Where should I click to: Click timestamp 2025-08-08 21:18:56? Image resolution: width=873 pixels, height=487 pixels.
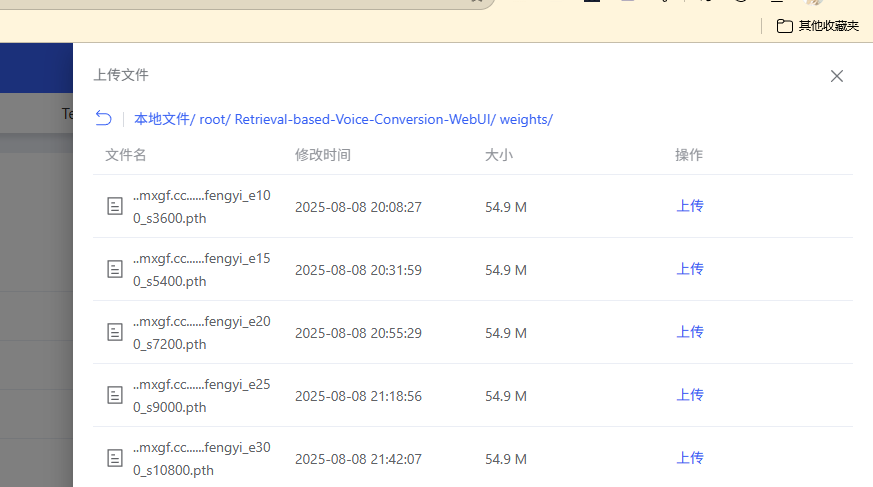click(358, 396)
